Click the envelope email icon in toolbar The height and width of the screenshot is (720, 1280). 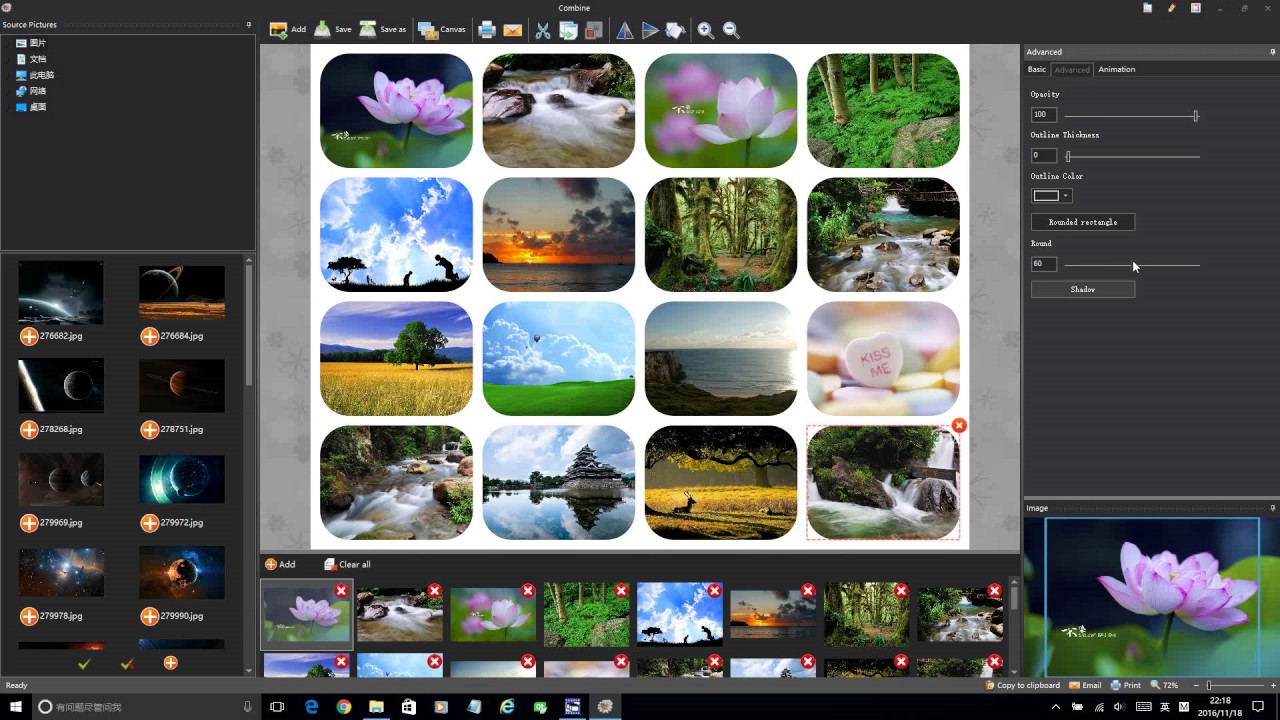coord(513,30)
